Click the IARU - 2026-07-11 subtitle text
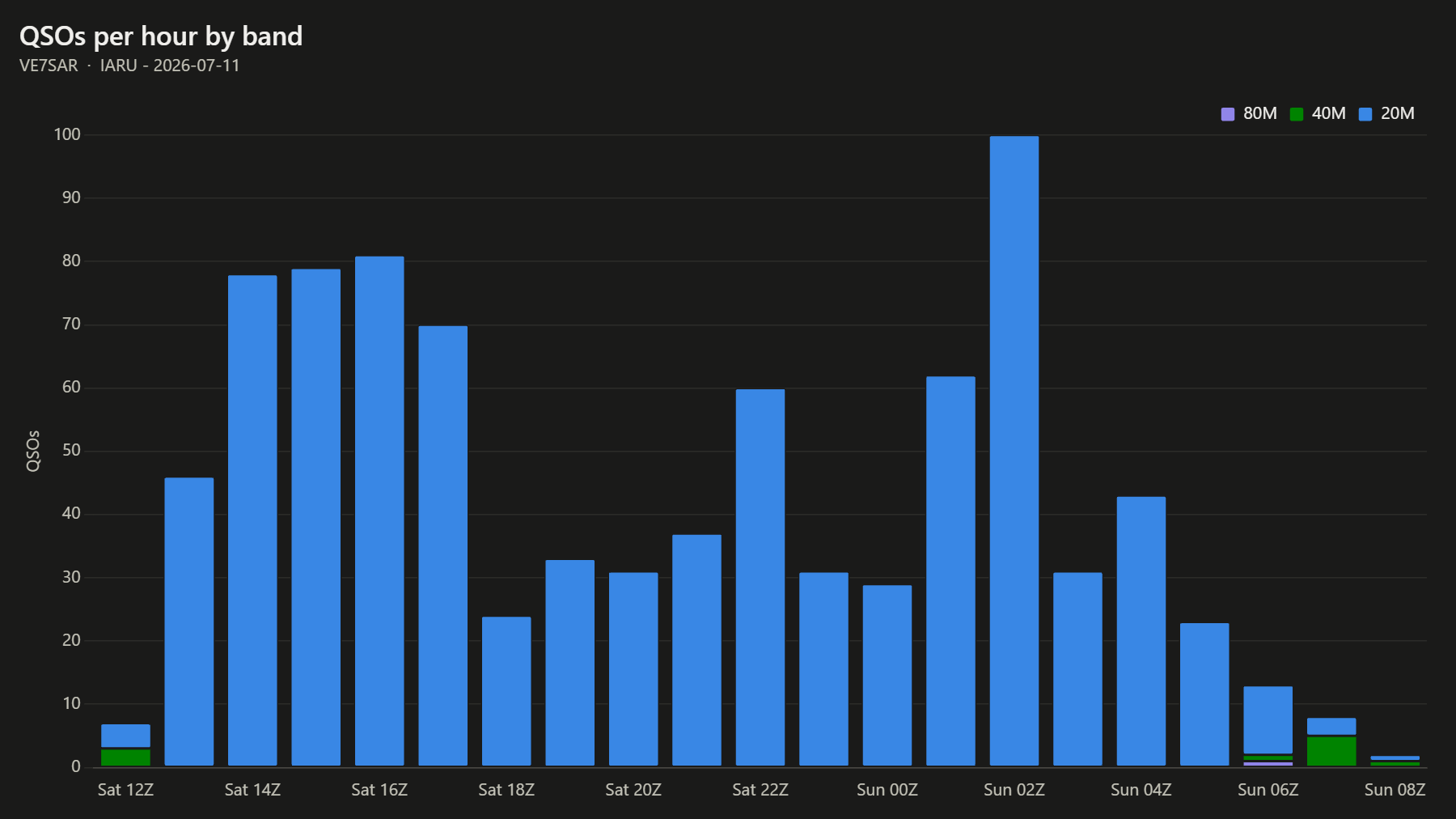 170,66
